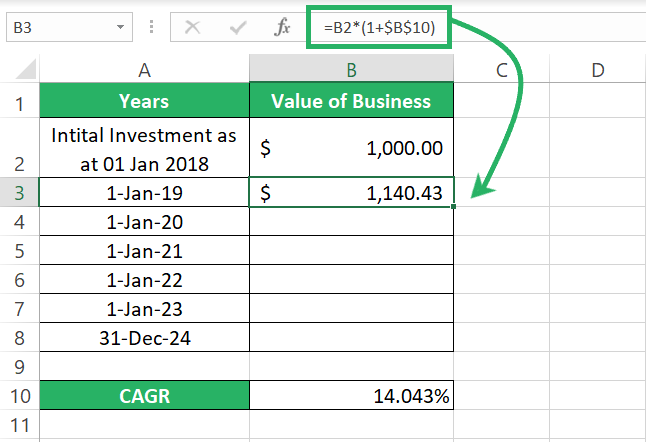Select row 4 header

coord(19,222)
